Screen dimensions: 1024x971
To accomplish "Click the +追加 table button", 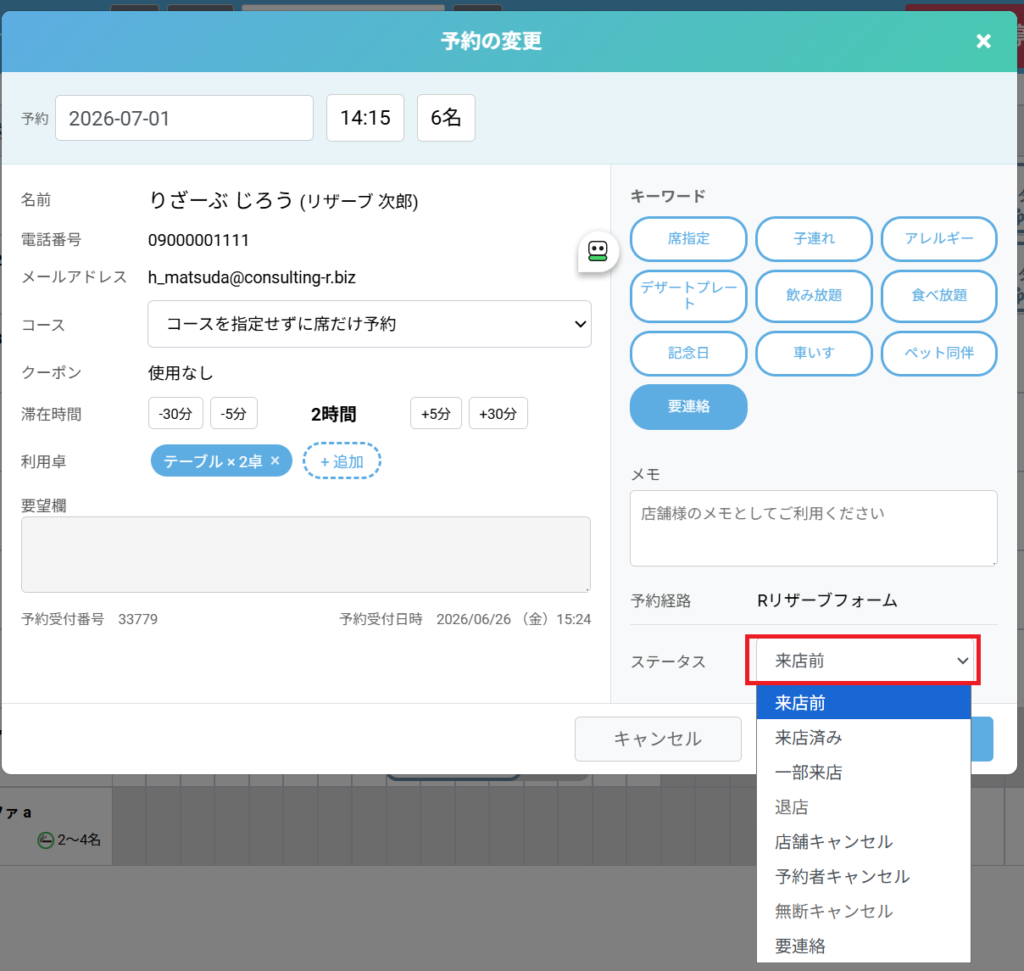I will point(342,461).
